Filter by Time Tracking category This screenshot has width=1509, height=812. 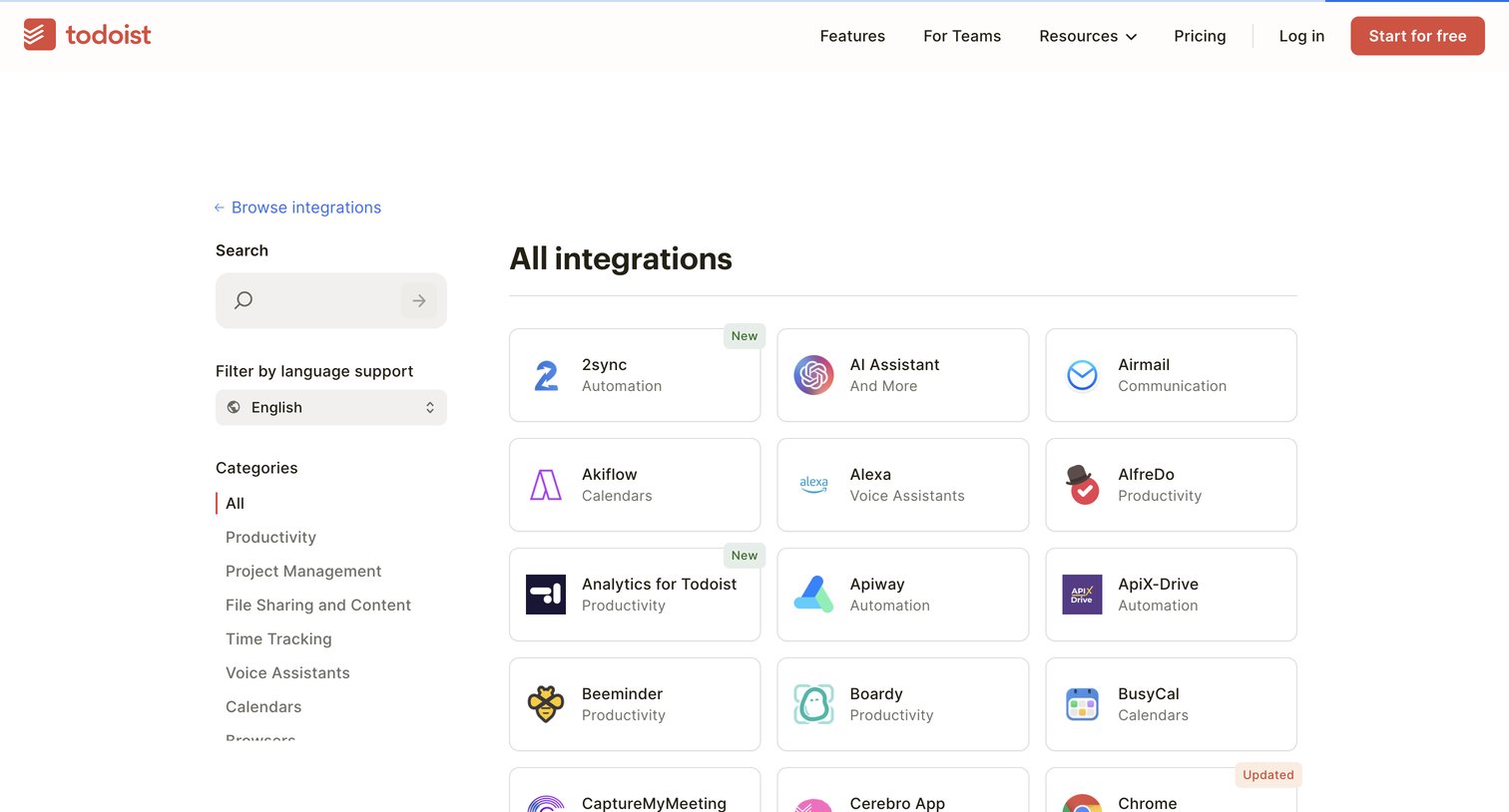278,639
